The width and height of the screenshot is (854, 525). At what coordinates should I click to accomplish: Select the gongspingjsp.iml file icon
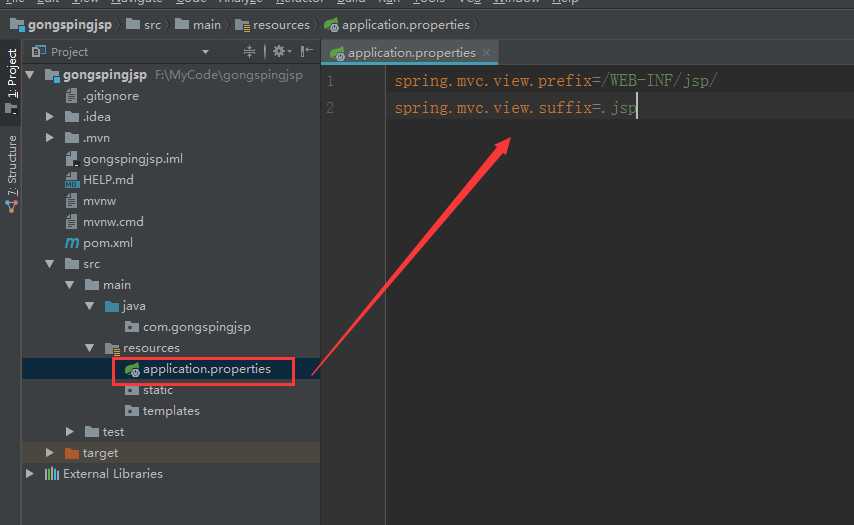(x=71, y=159)
